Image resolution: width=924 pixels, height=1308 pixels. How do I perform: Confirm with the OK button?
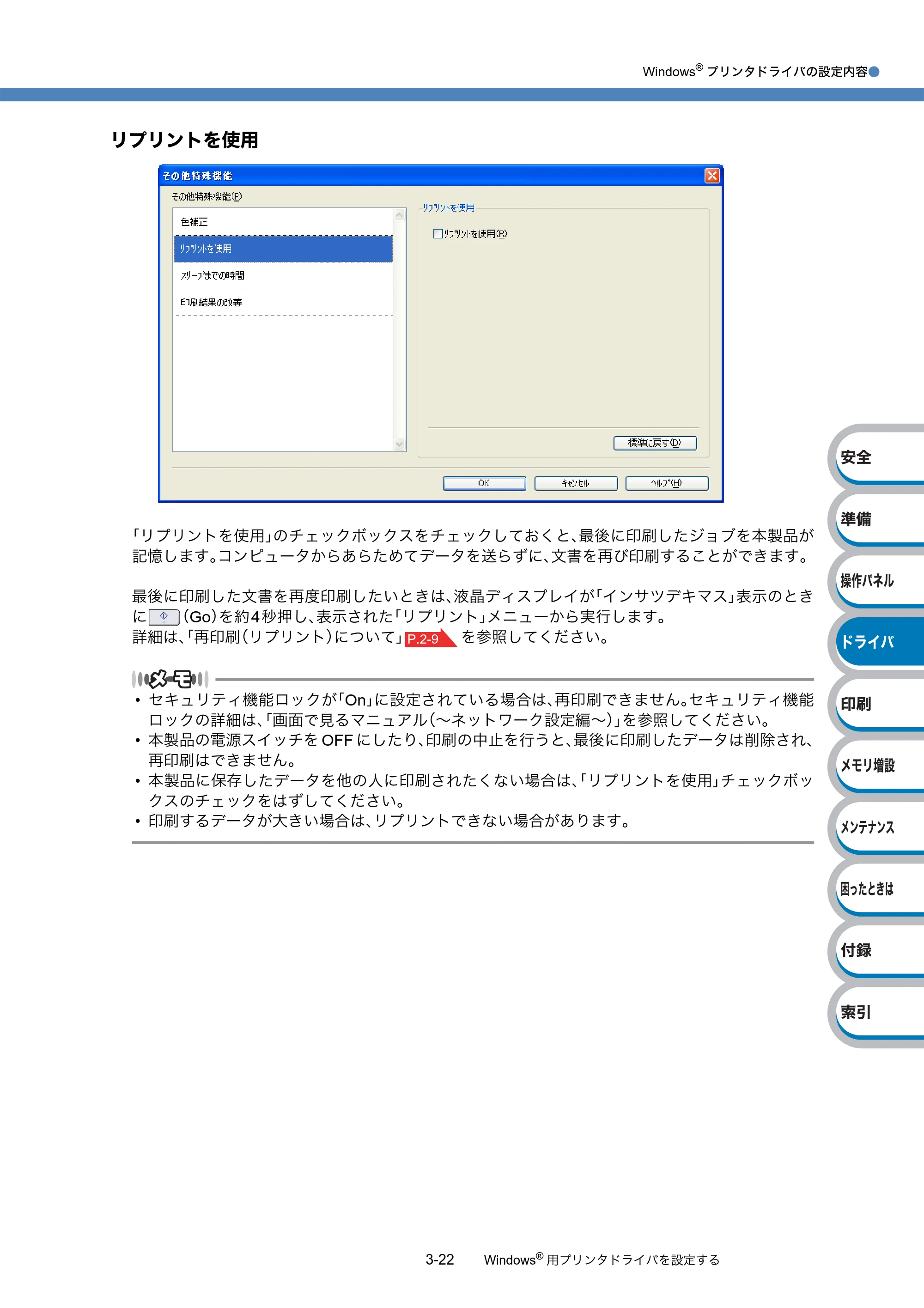pos(484,483)
